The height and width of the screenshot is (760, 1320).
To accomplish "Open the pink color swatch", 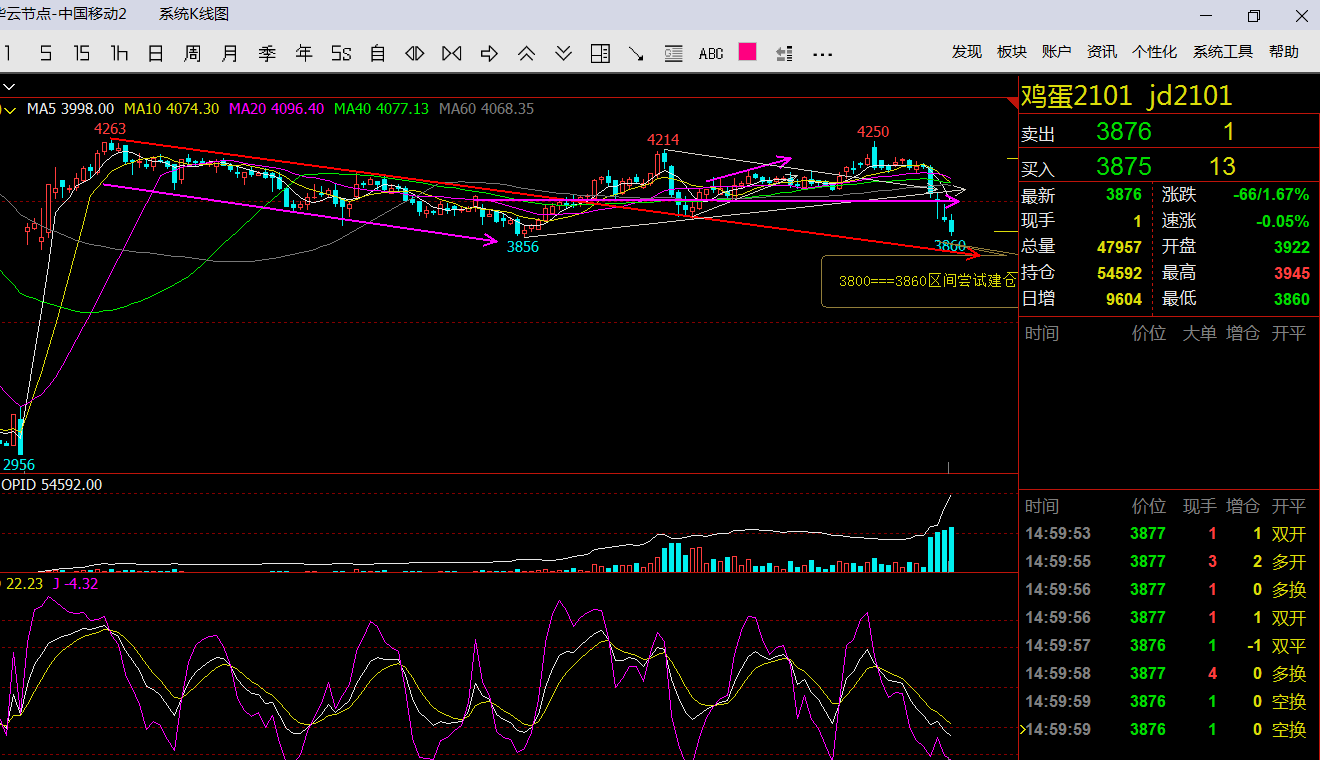I will [747, 52].
